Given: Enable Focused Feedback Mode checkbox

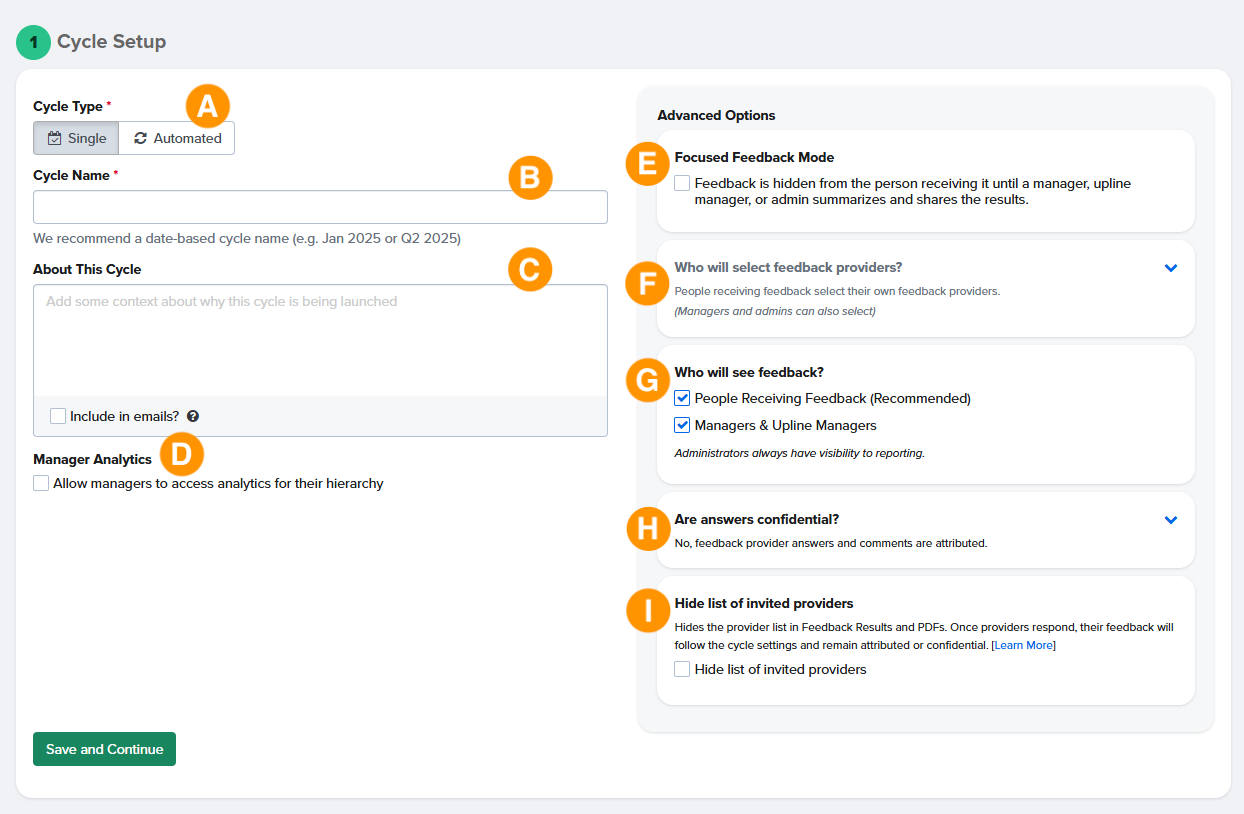Looking at the screenshot, I should 682,184.
